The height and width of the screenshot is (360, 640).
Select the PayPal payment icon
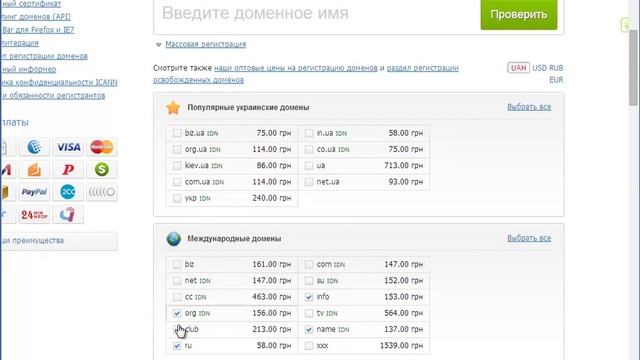[x=34, y=192]
